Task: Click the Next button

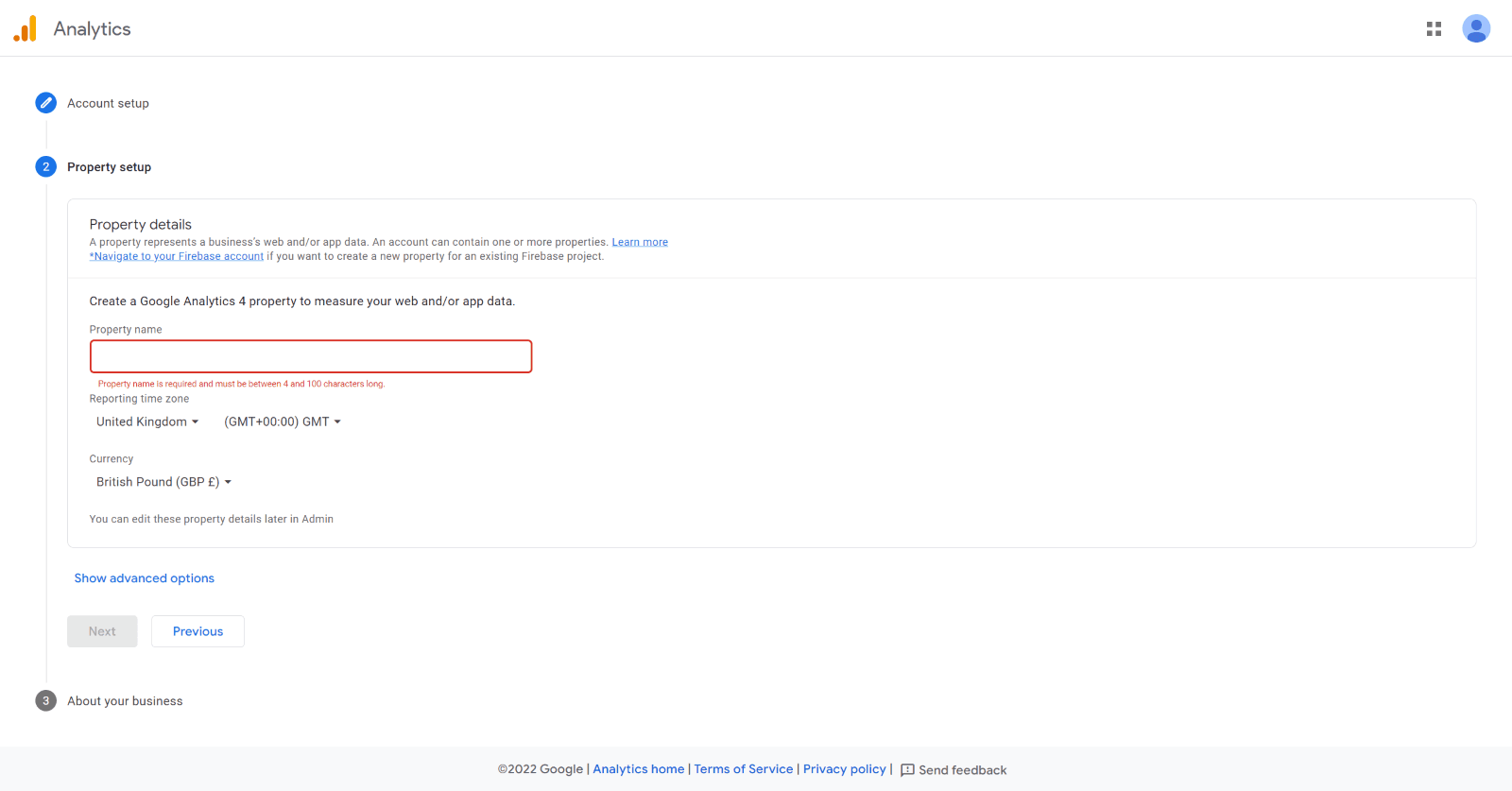Action: point(102,631)
